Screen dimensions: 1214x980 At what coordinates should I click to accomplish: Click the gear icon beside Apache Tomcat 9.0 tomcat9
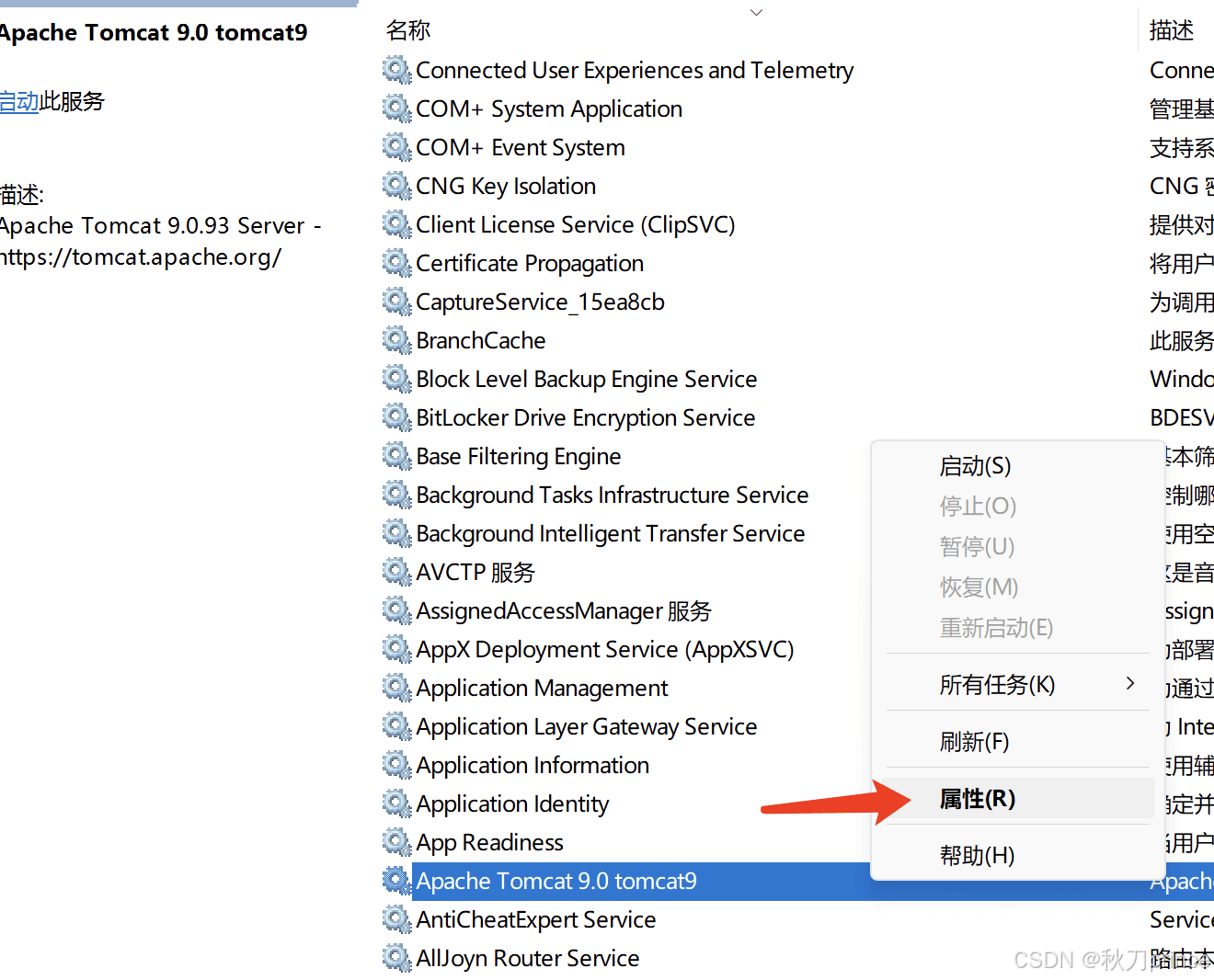click(396, 881)
